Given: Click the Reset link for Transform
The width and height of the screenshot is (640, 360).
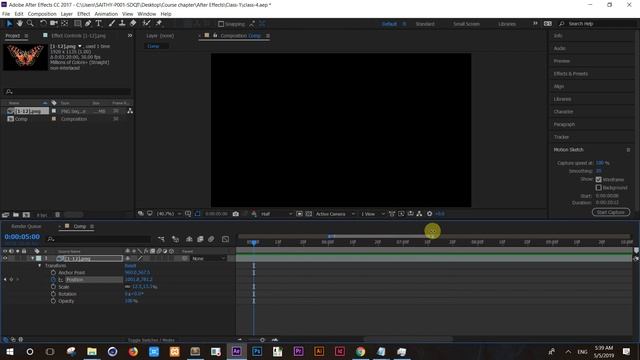Looking at the screenshot, I should pyautogui.click(x=130, y=265).
